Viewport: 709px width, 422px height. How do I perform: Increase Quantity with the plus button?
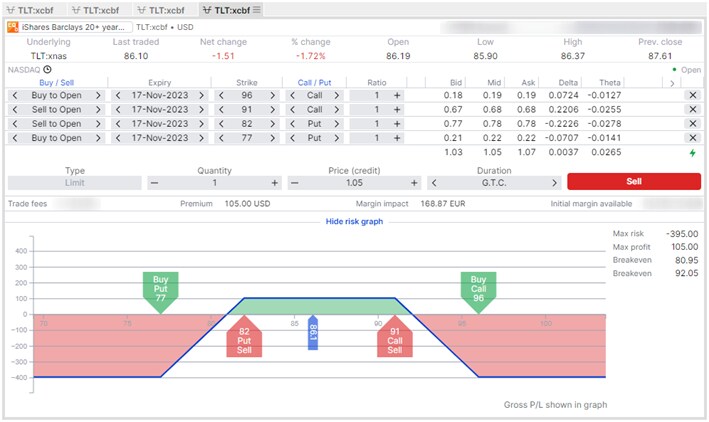(x=274, y=183)
